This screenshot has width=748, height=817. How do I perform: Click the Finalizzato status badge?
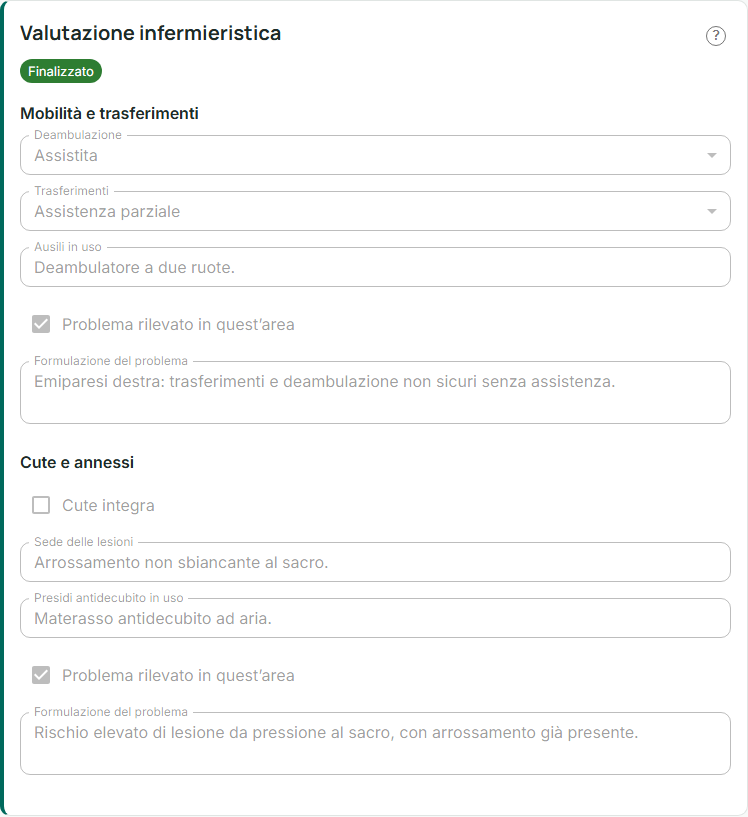(x=61, y=71)
